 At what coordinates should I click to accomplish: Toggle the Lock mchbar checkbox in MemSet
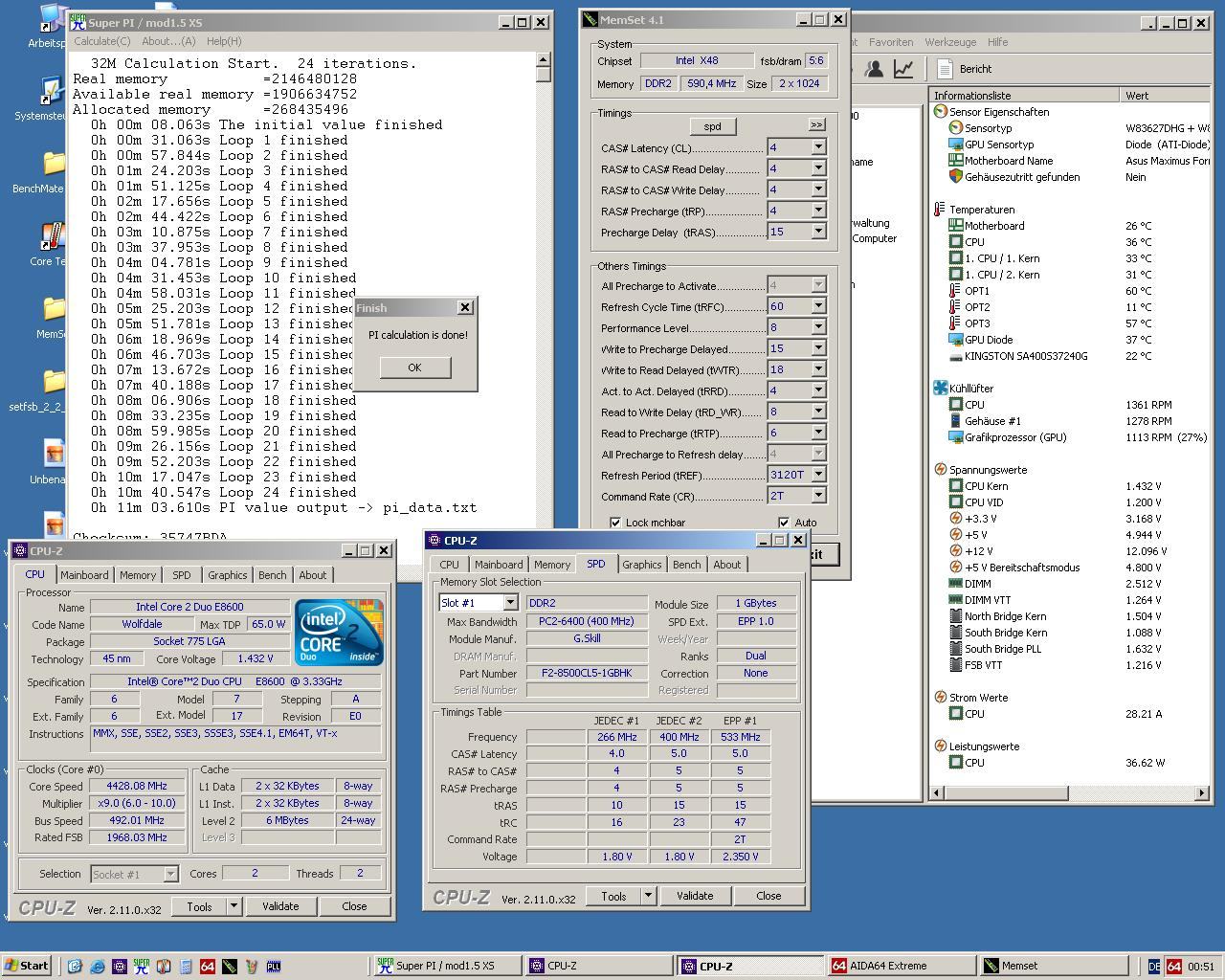click(x=615, y=523)
